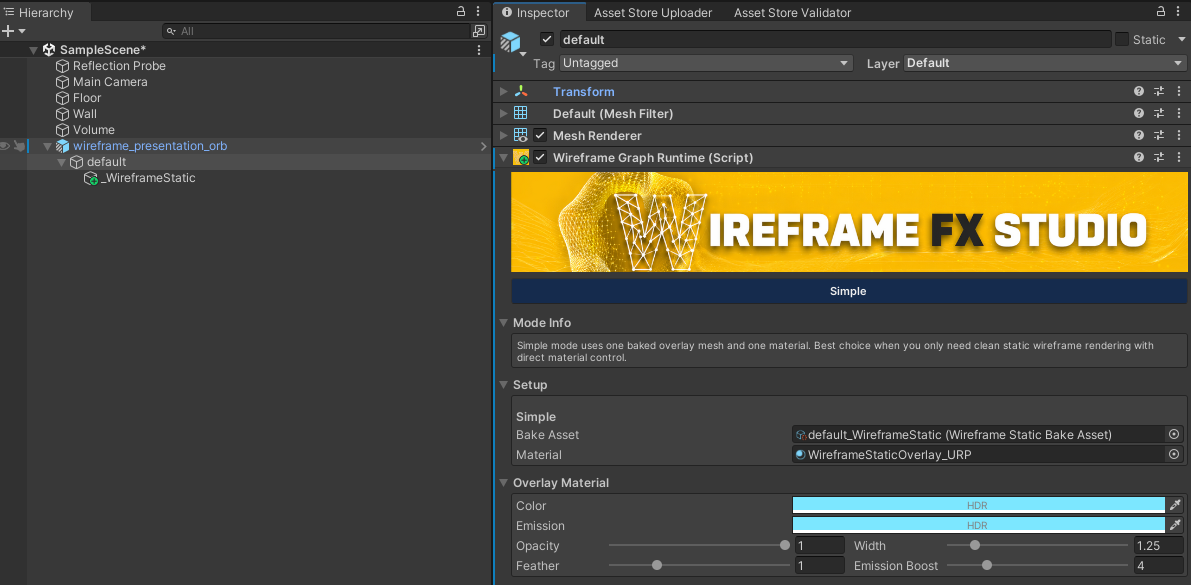Screen dimensions: 1191x585
Task: Collapse the SampleScene foldout
Action: 33,50
